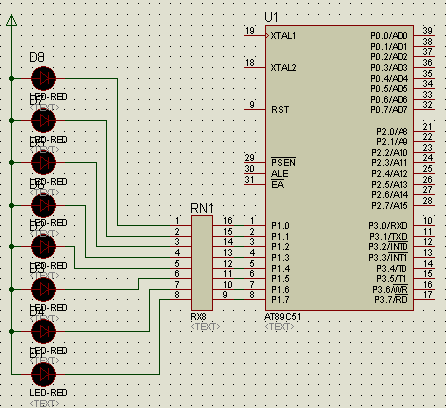Select the U1 reference designator text
This screenshot has width=446, height=408.
(x=271, y=17)
